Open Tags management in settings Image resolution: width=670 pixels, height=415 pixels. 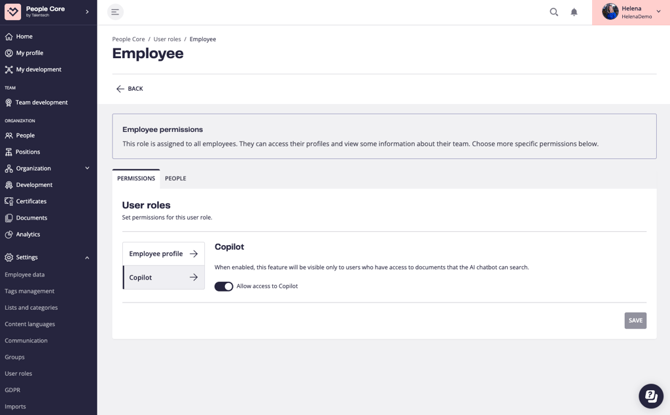point(30,291)
